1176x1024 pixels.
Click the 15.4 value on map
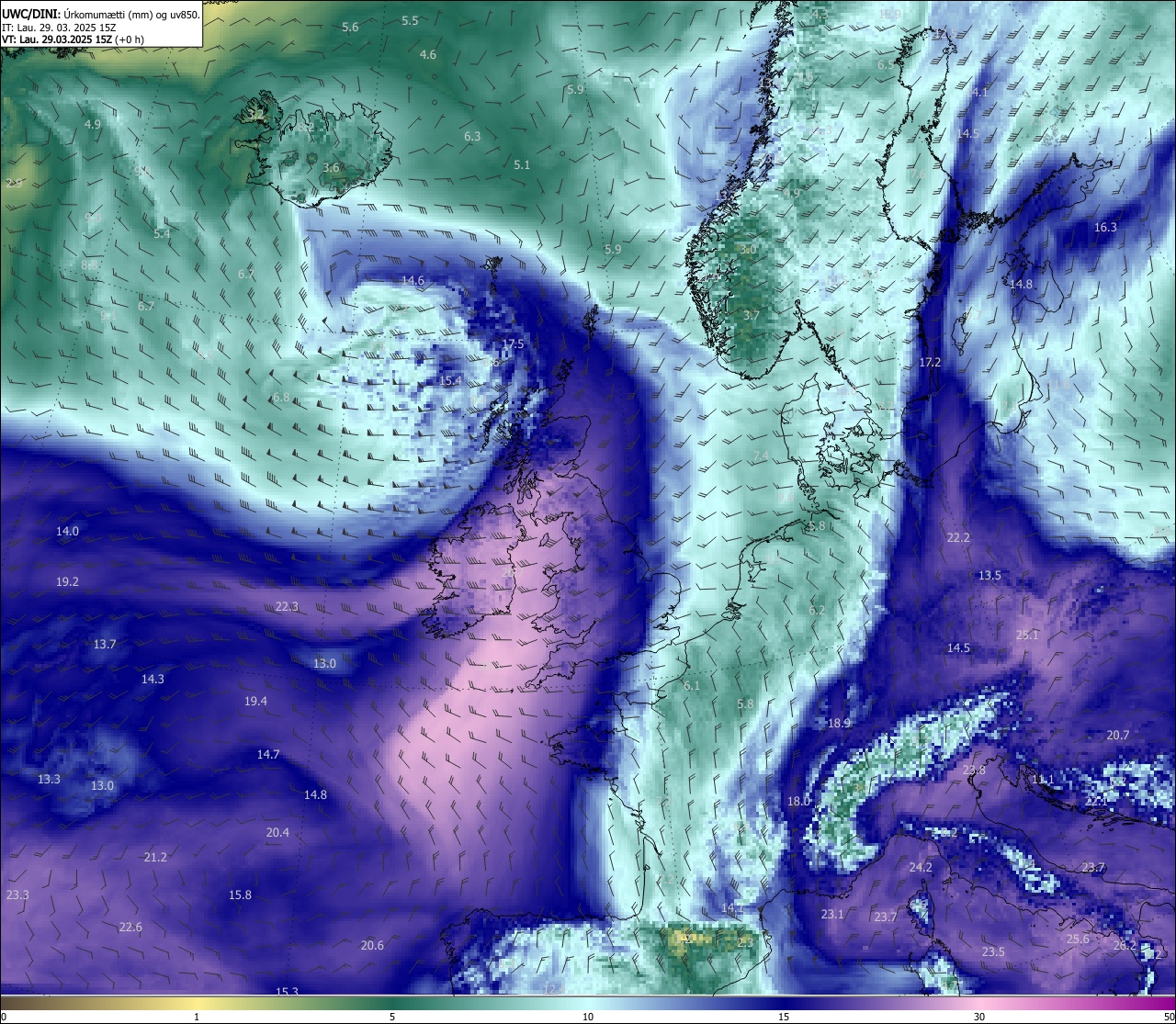coord(450,381)
